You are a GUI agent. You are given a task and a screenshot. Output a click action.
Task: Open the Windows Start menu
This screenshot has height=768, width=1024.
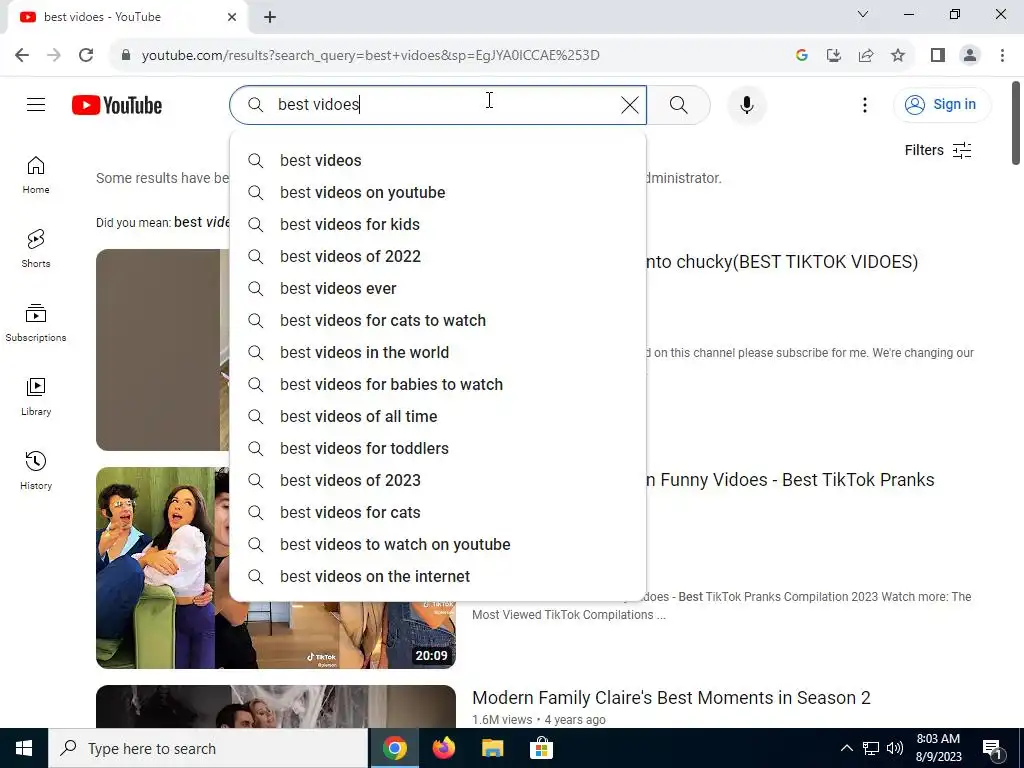[x=24, y=748]
